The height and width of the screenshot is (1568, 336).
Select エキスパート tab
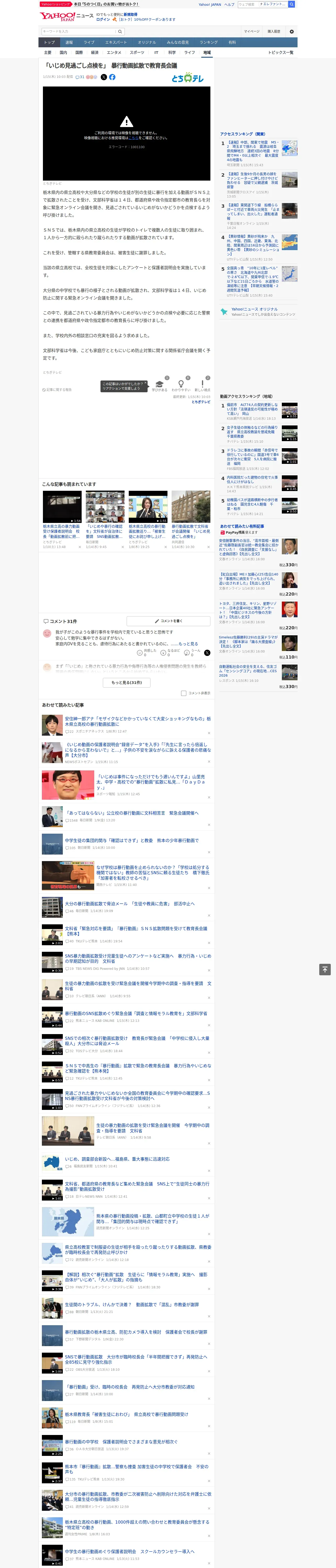click(116, 43)
